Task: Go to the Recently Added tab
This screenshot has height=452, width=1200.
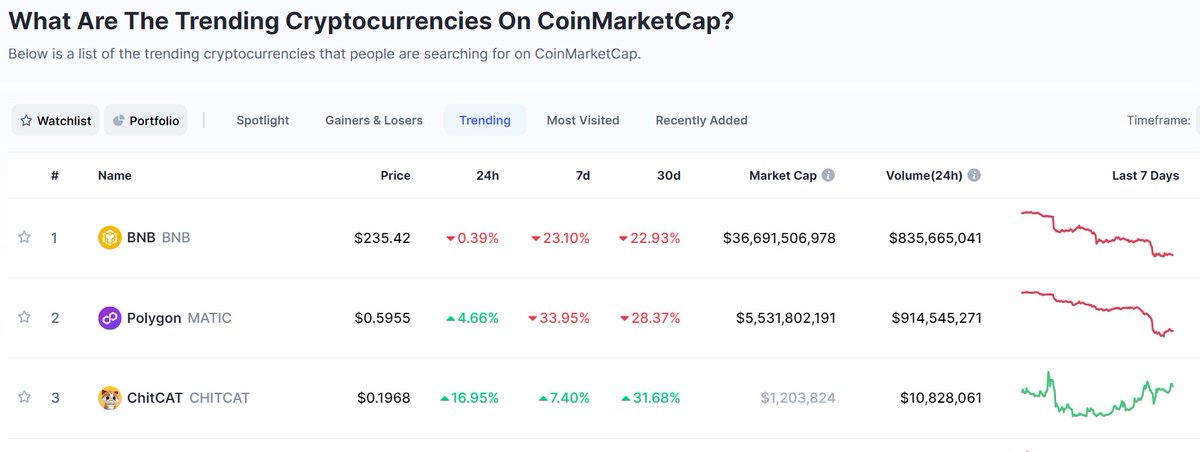Action: (x=701, y=120)
